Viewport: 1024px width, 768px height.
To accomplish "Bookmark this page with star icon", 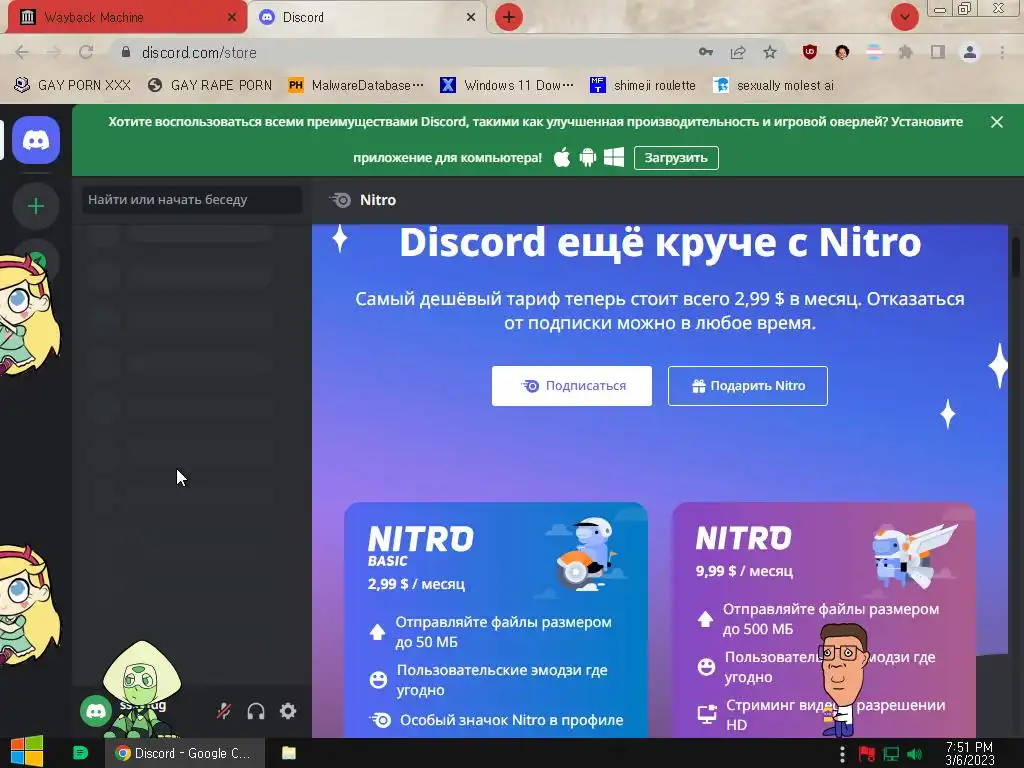I will pyautogui.click(x=770, y=52).
